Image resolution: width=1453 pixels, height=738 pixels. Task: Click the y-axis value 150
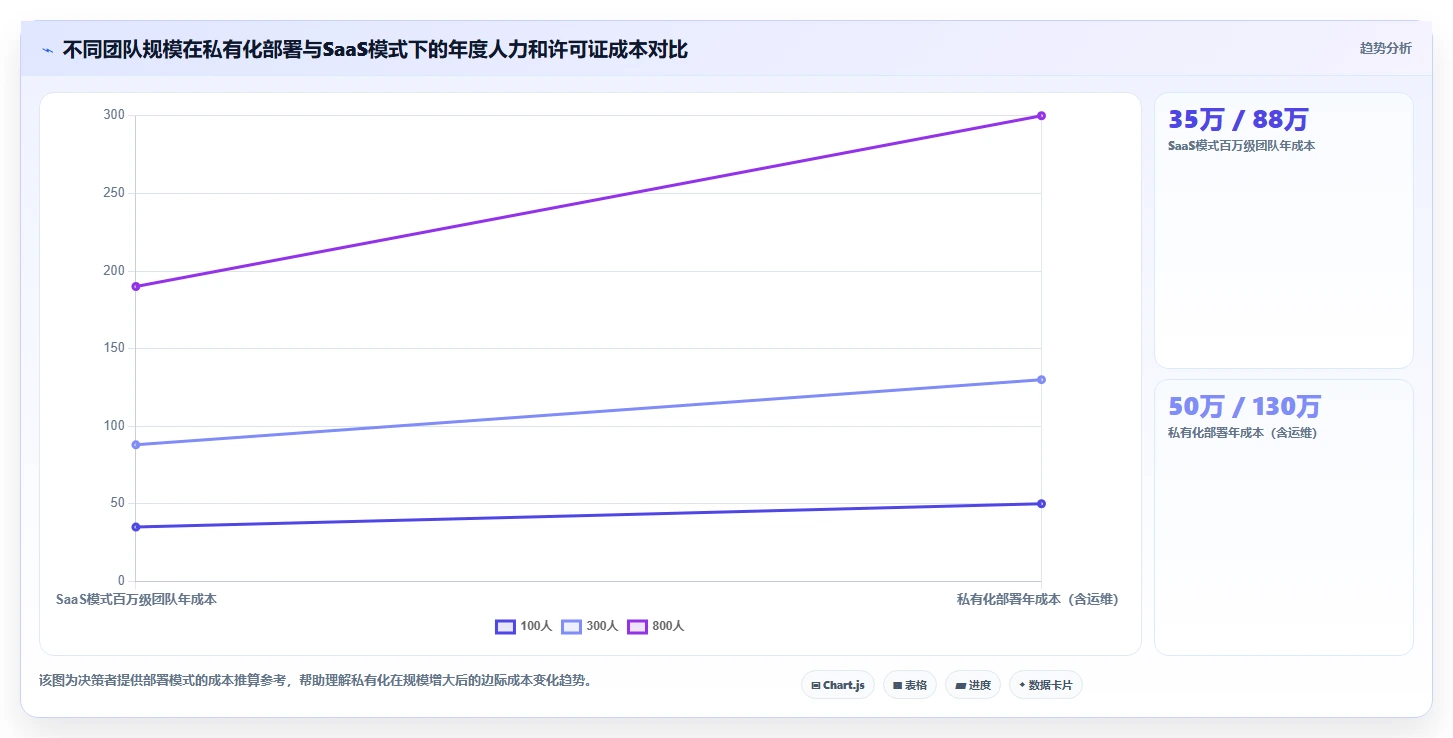point(114,348)
